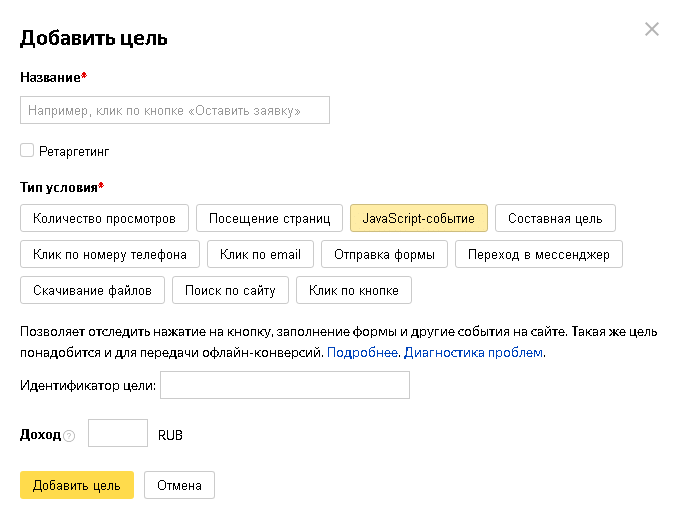The width and height of the screenshot is (680, 516).
Task: Select Отправка формы condition type
Action: pos(384,254)
